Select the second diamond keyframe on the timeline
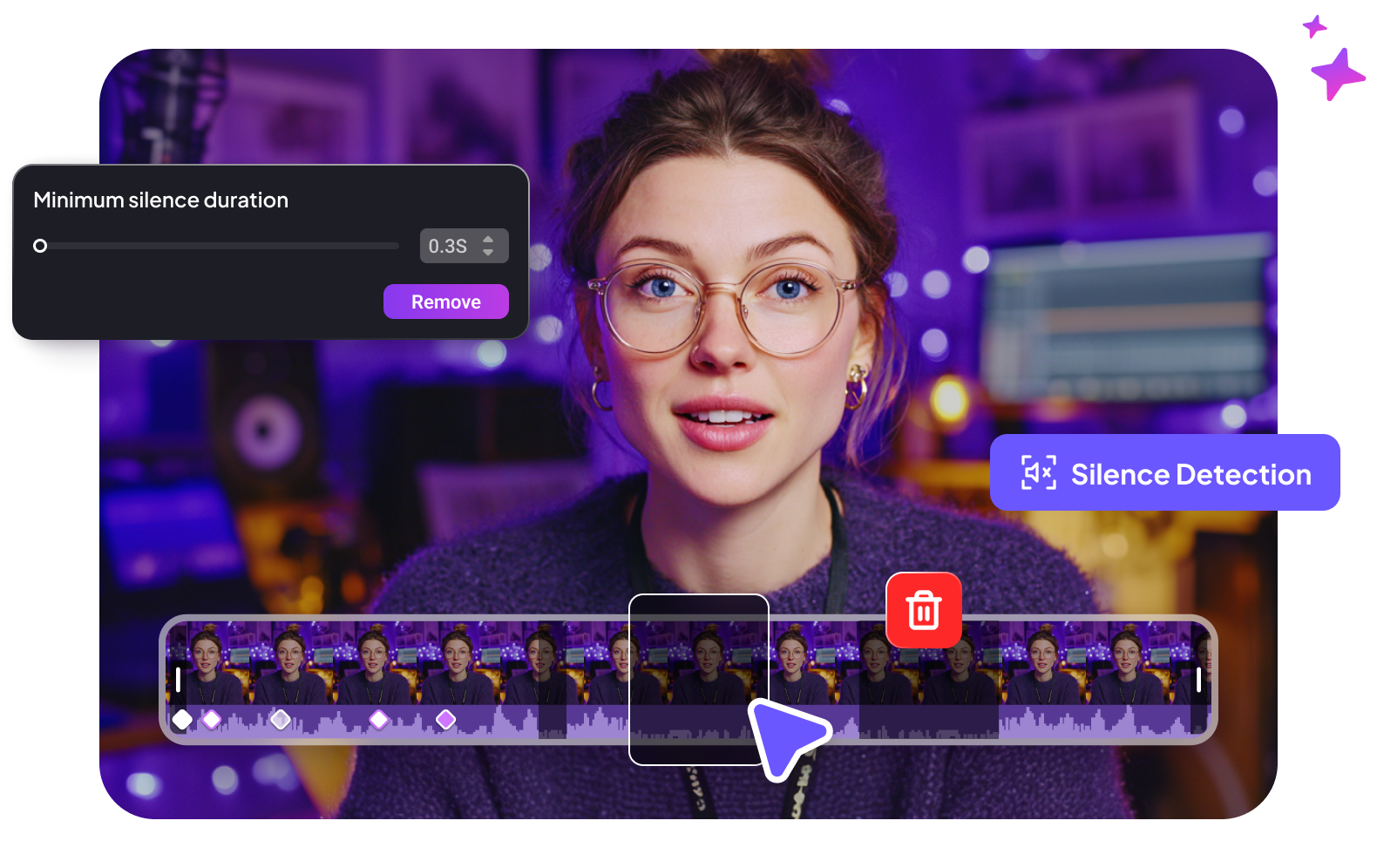 click(212, 719)
